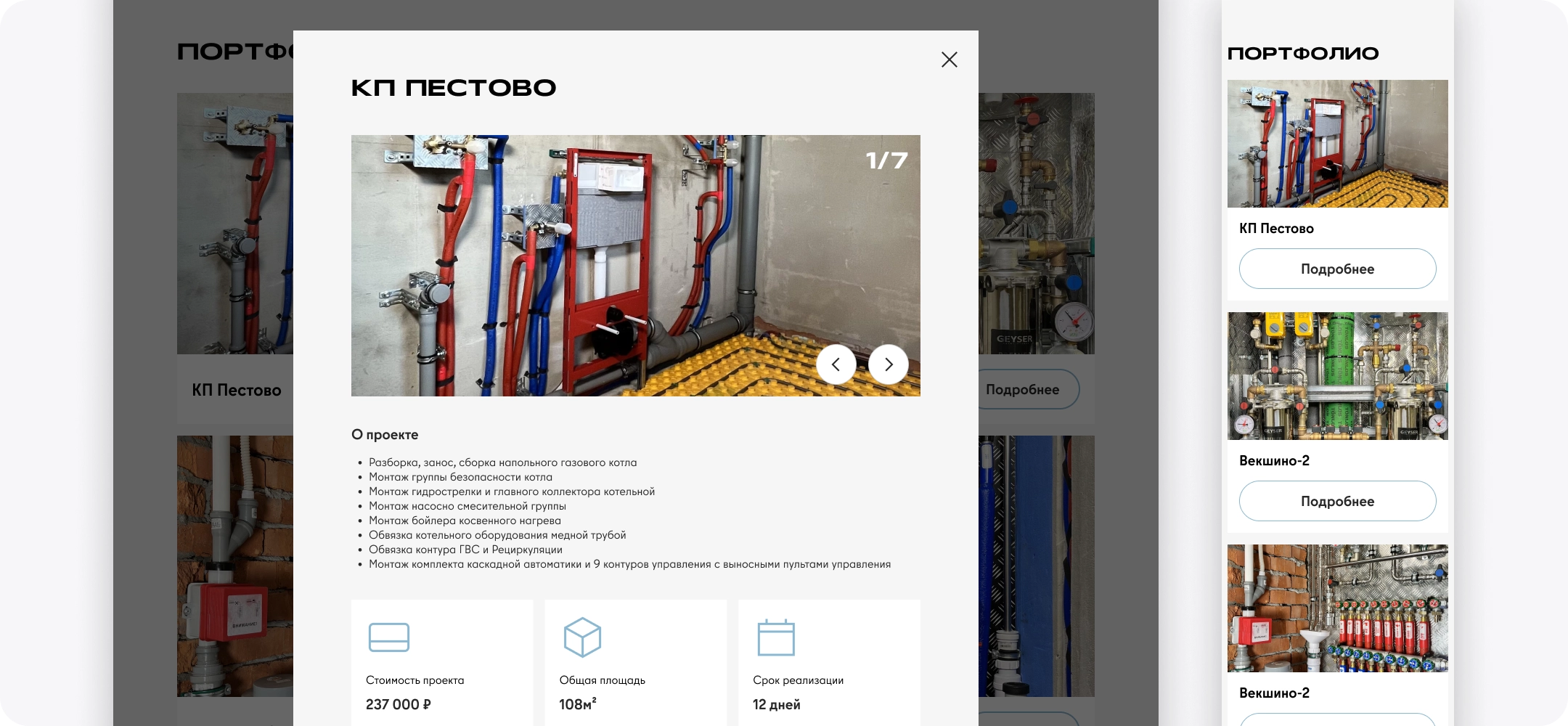1568x726 pixels.
Task: Click the 108м² value
Action: tap(578, 704)
